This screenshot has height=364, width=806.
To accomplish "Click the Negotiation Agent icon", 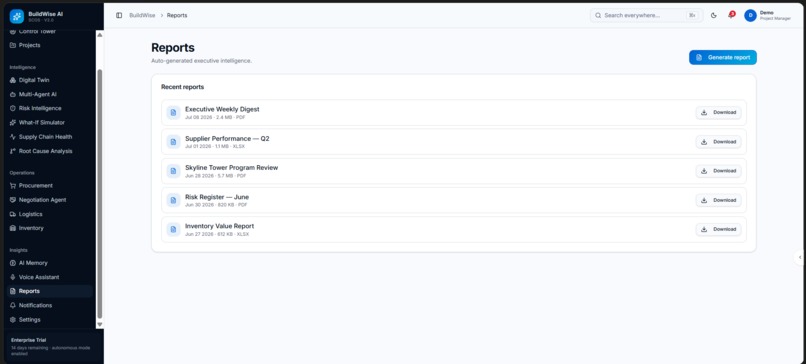I will pyautogui.click(x=13, y=200).
